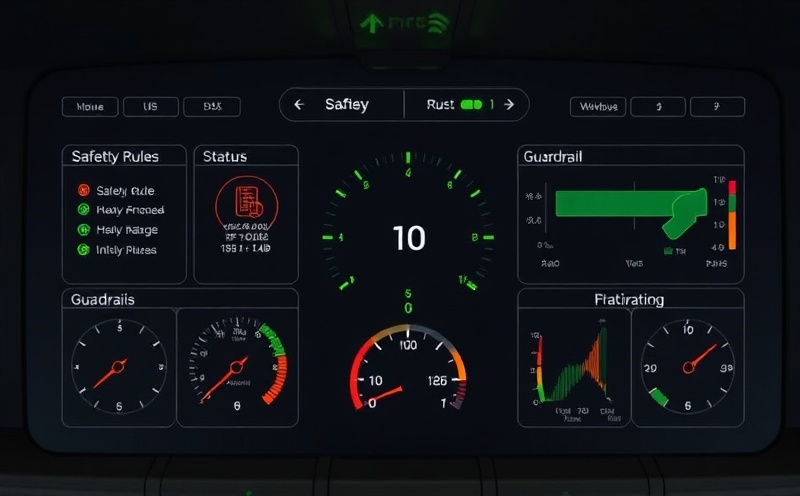Click the plain clock-style dial in Guadraiis
800x496 pixels.
119,366
